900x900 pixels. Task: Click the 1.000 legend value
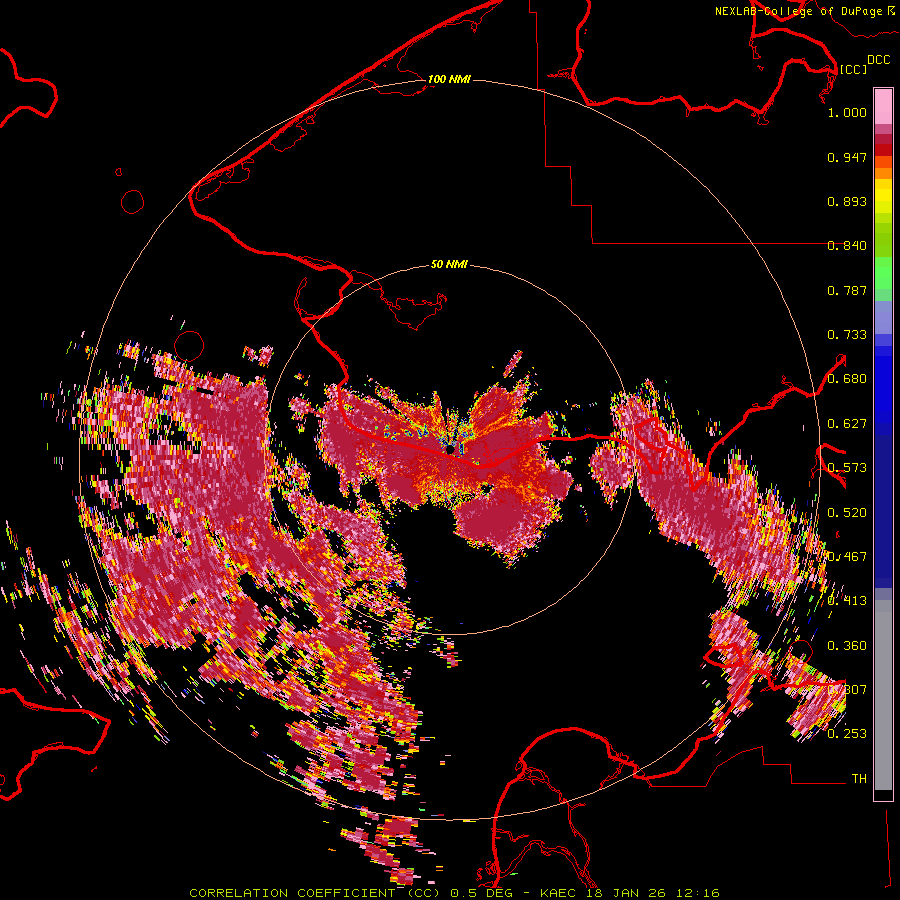click(847, 112)
